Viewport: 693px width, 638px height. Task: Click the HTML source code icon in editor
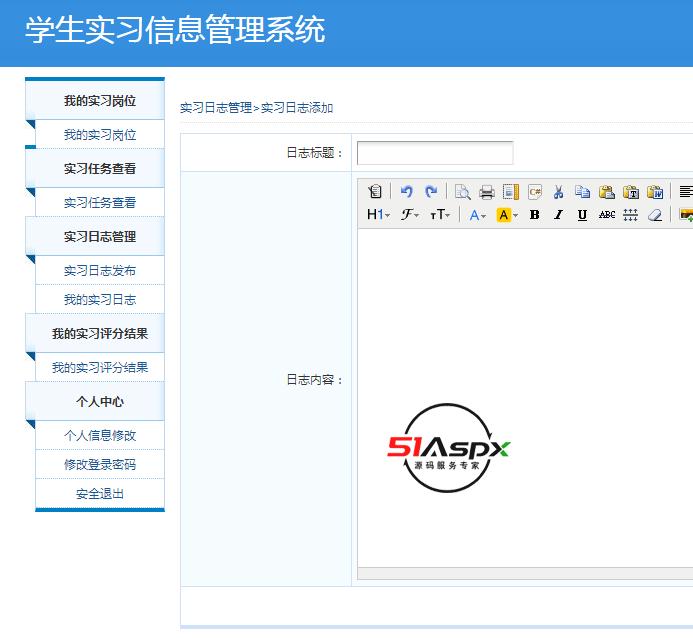(x=375, y=191)
